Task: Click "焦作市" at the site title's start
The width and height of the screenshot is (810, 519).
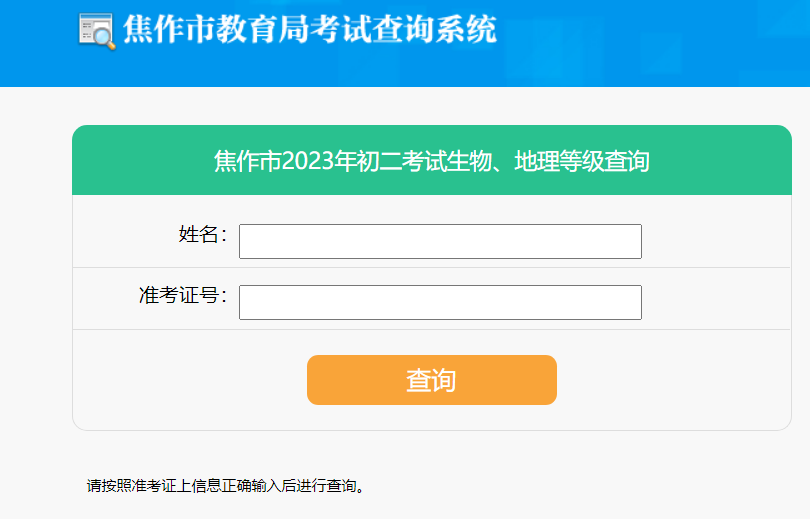Action: click(170, 30)
